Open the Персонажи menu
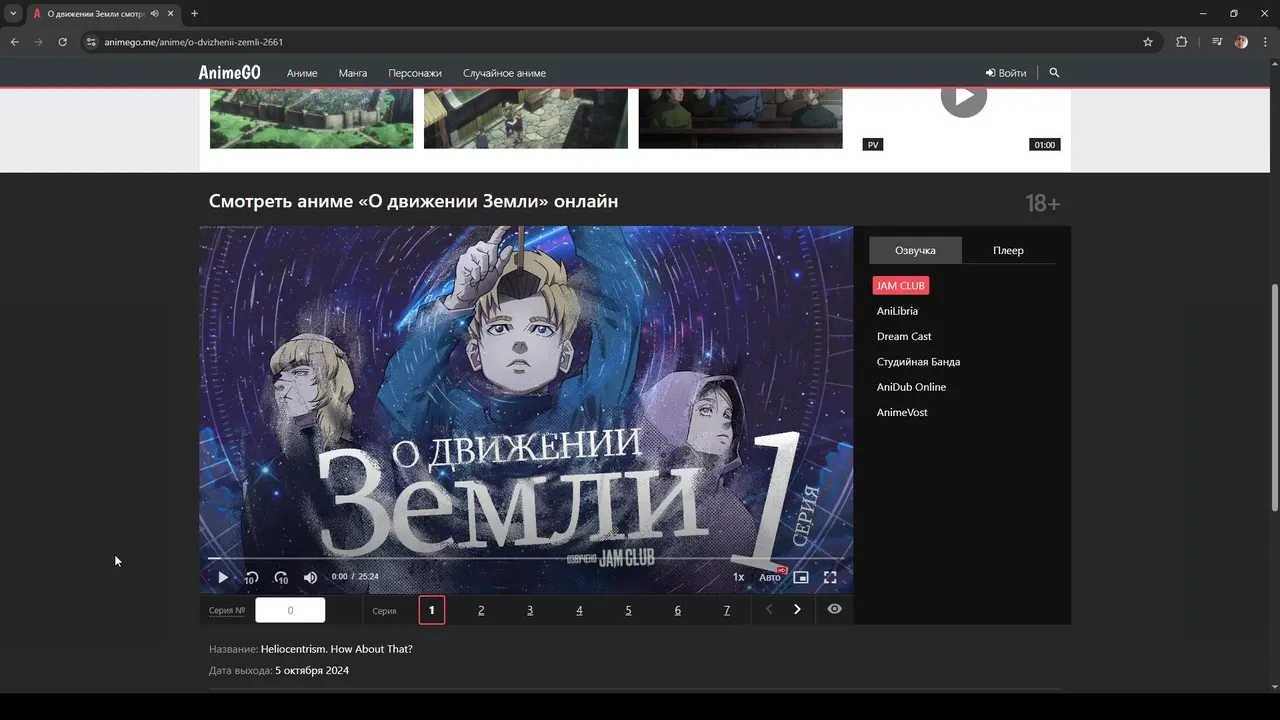The height and width of the screenshot is (720, 1280). (x=415, y=73)
